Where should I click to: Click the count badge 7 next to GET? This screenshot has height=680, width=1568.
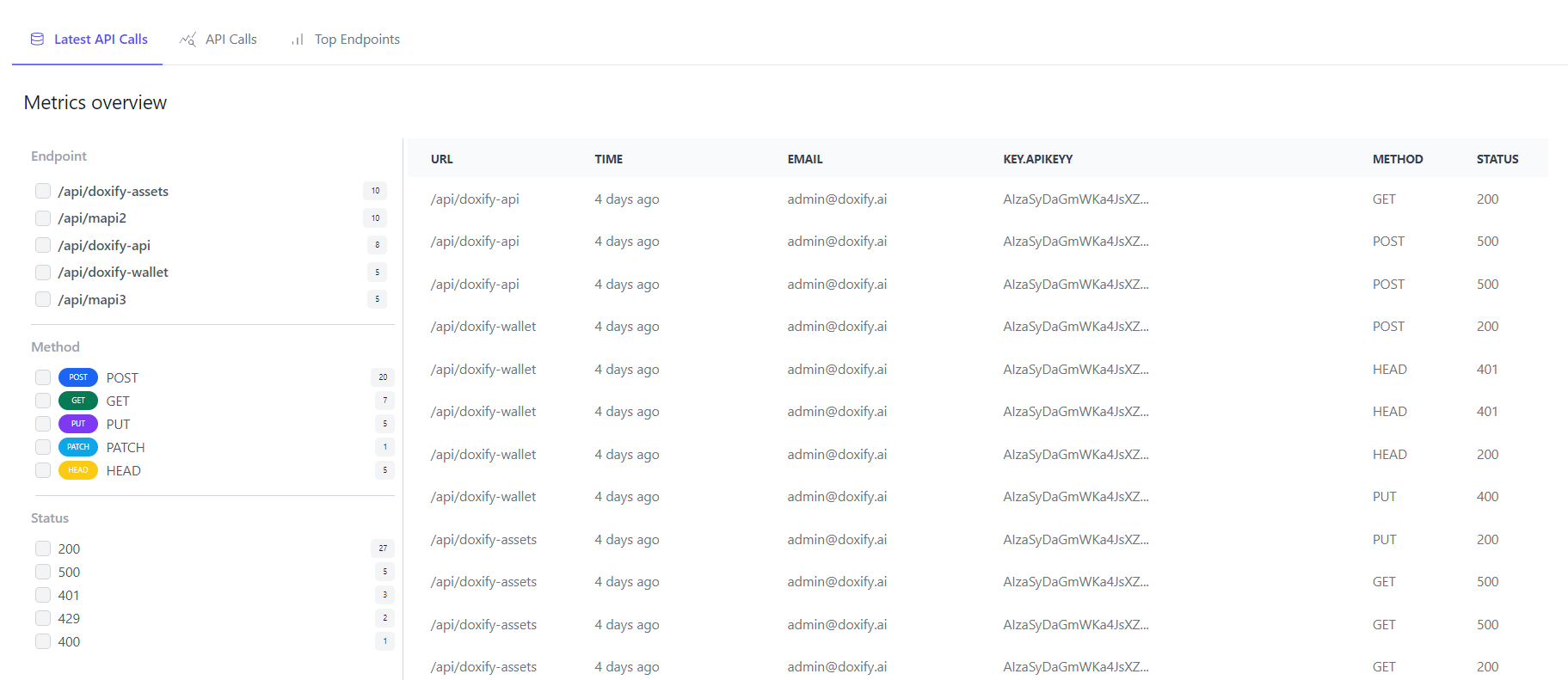[x=384, y=401]
